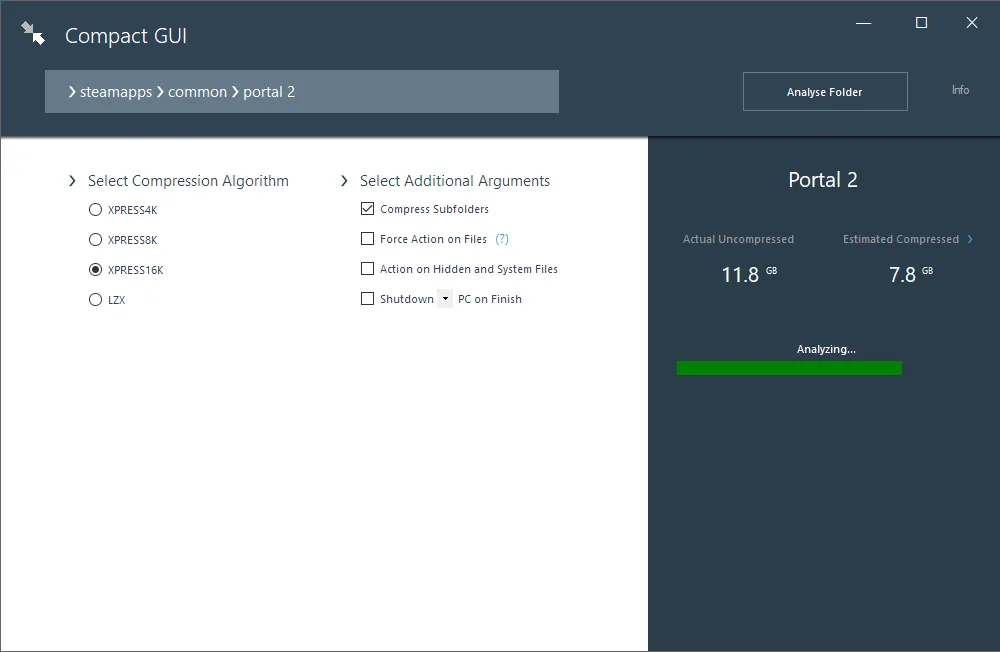Click the green Analyzing progress bar
Image resolution: width=1000 pixels, height=652 pixels.
[789, 368]
